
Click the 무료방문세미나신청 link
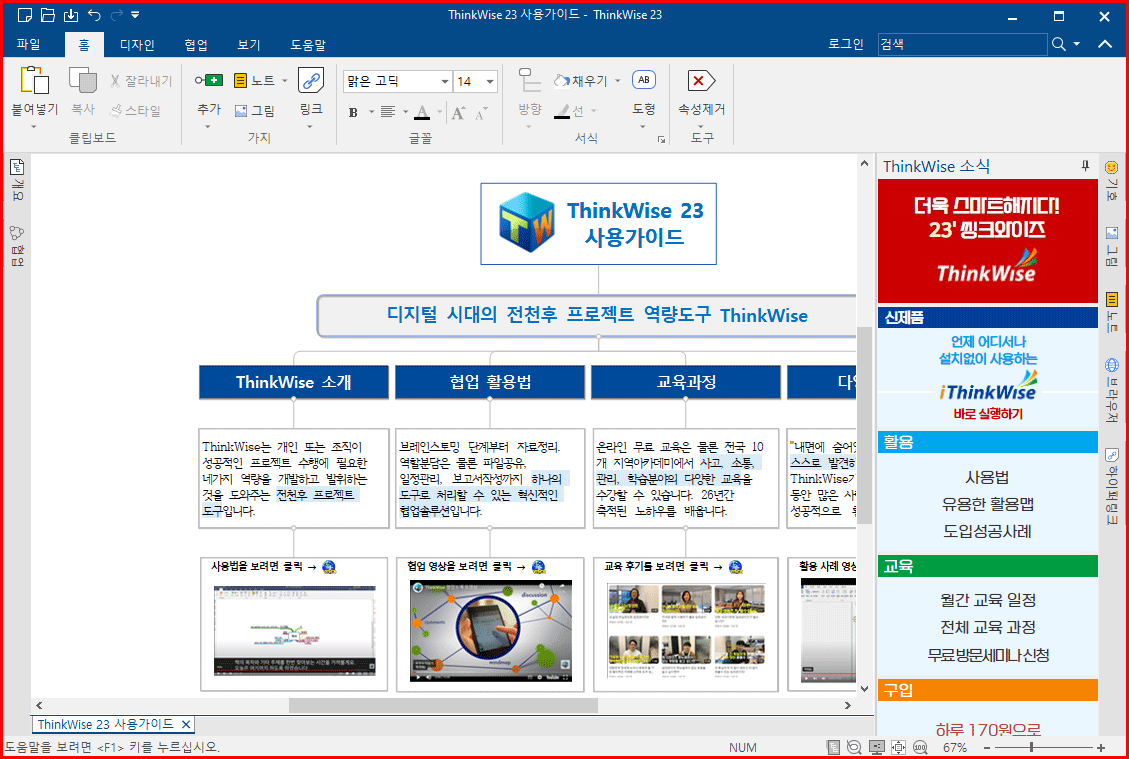coord(987,655)
